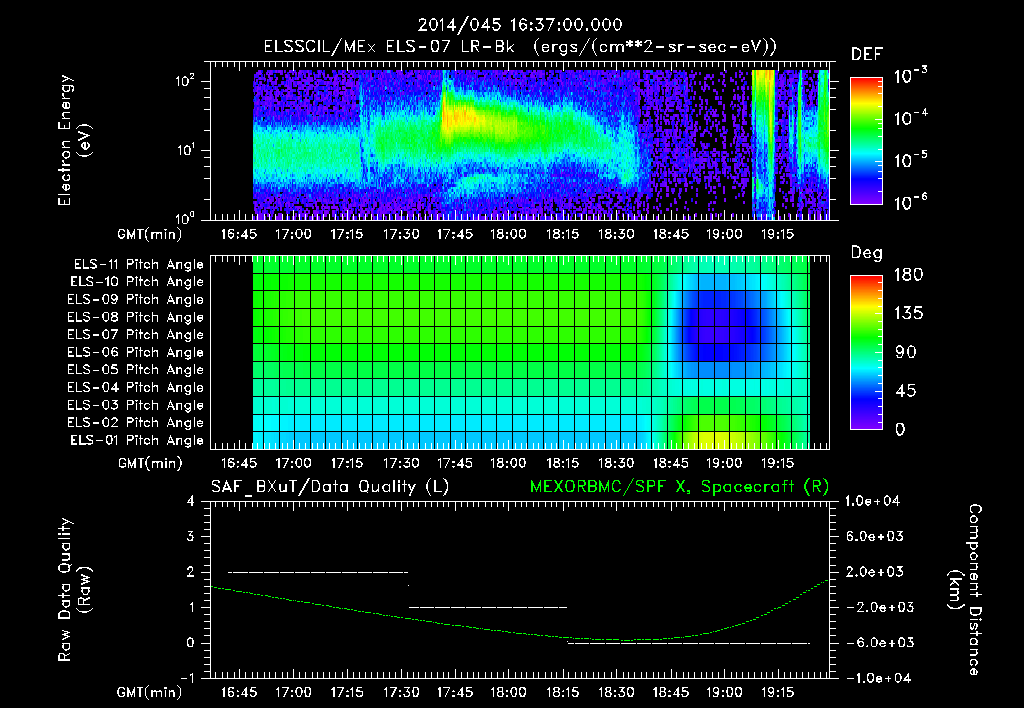Viewport: 1024px width, 708px height.
Task: Click the data quality line segment at level 1
Action: coord(488,607)
